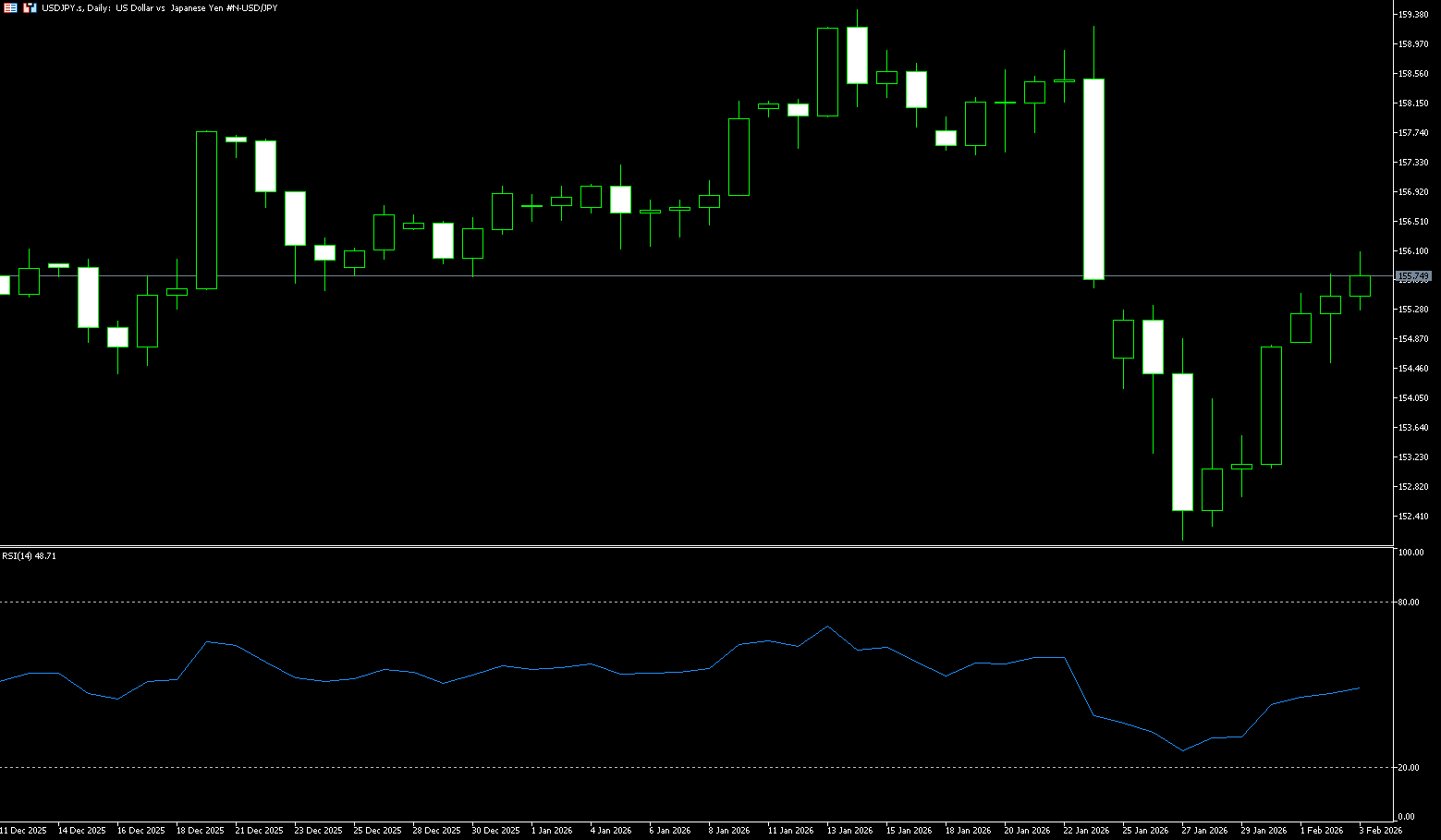Click the horizontal bid price line

[647, 276]
